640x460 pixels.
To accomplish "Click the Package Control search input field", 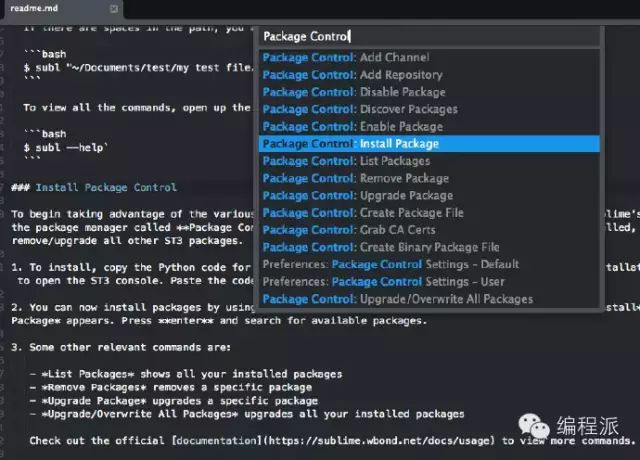I will 429,37.
